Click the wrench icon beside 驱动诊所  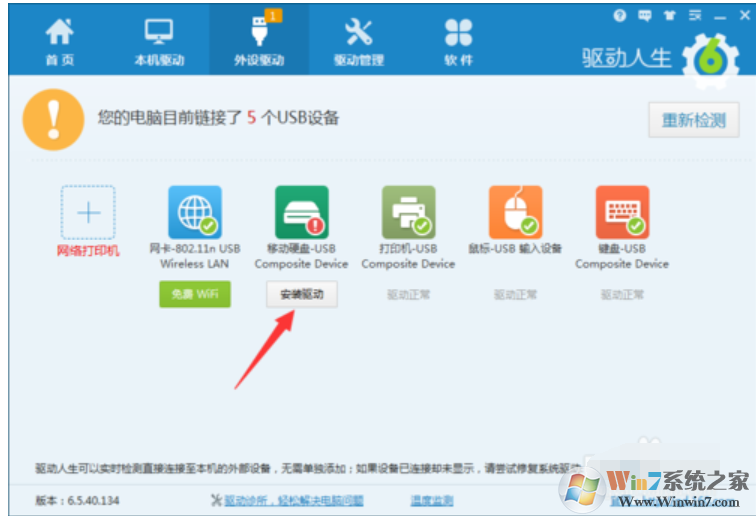click(x=216, y=500)
